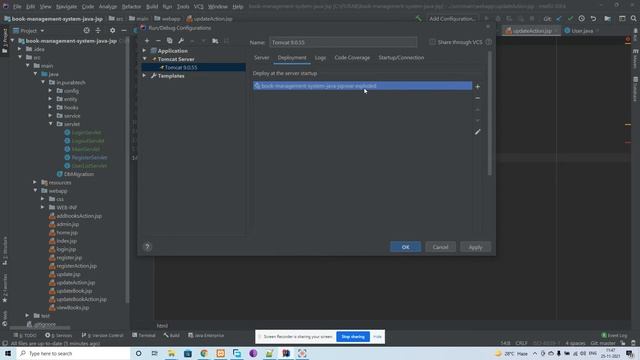
Task: Open Version Control tool window
Action: tap(102, 335)
